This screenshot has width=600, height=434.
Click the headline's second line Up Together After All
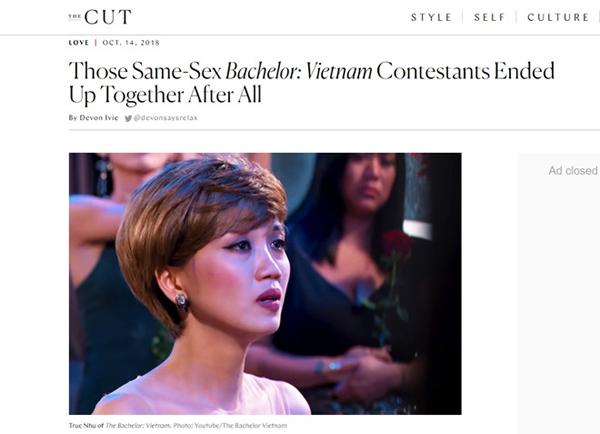pos(165,95)
